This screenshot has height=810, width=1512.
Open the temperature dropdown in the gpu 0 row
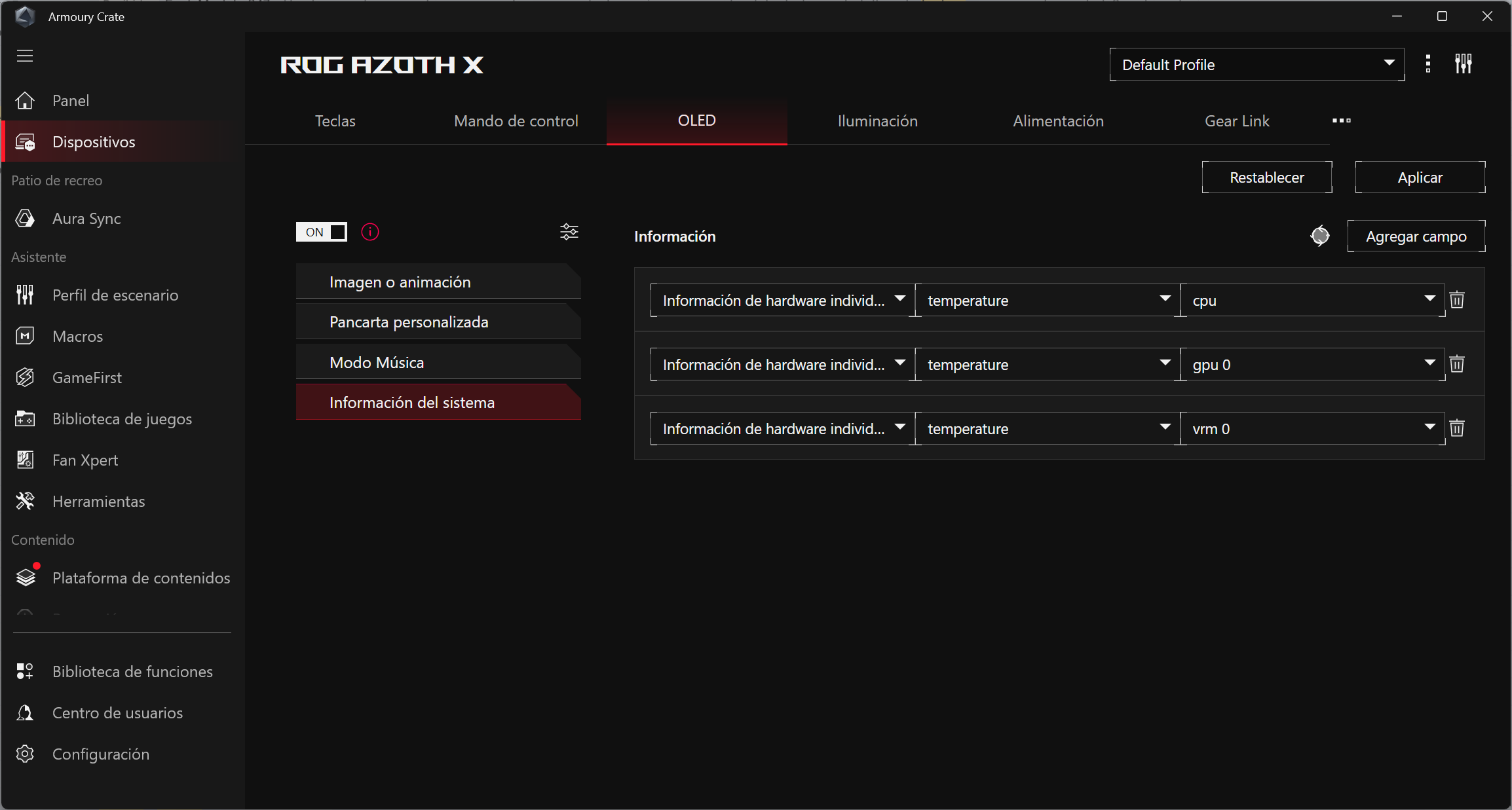1048,364
